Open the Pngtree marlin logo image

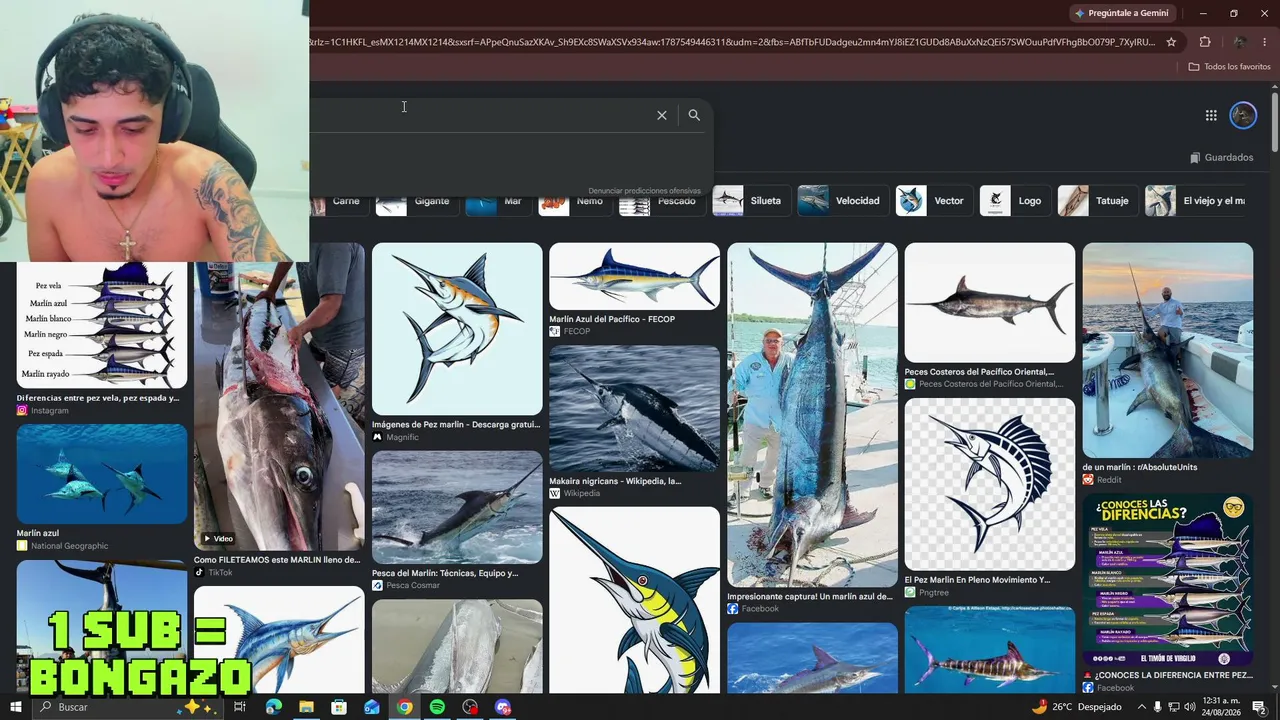tap(990, 484)
